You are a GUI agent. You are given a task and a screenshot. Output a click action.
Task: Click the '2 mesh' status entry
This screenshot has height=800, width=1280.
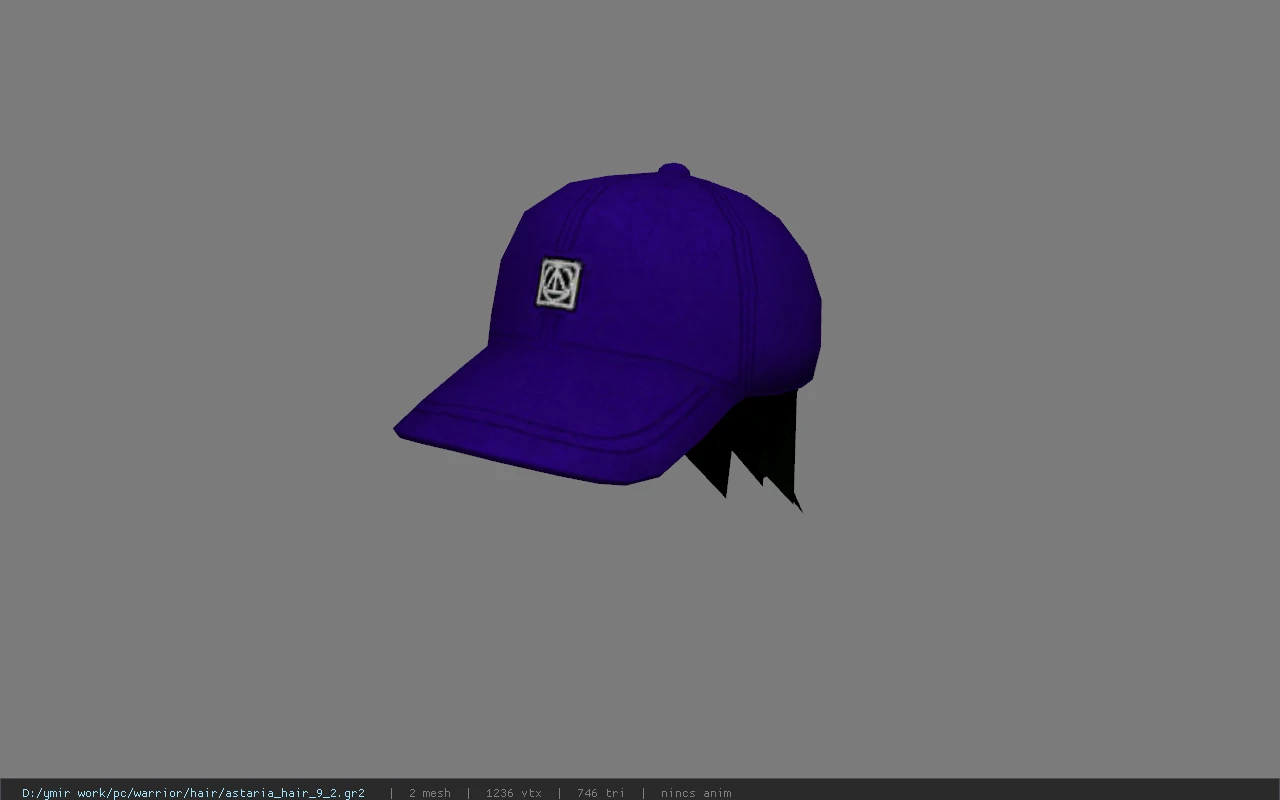pyautogui.click(x=429, y=793)
